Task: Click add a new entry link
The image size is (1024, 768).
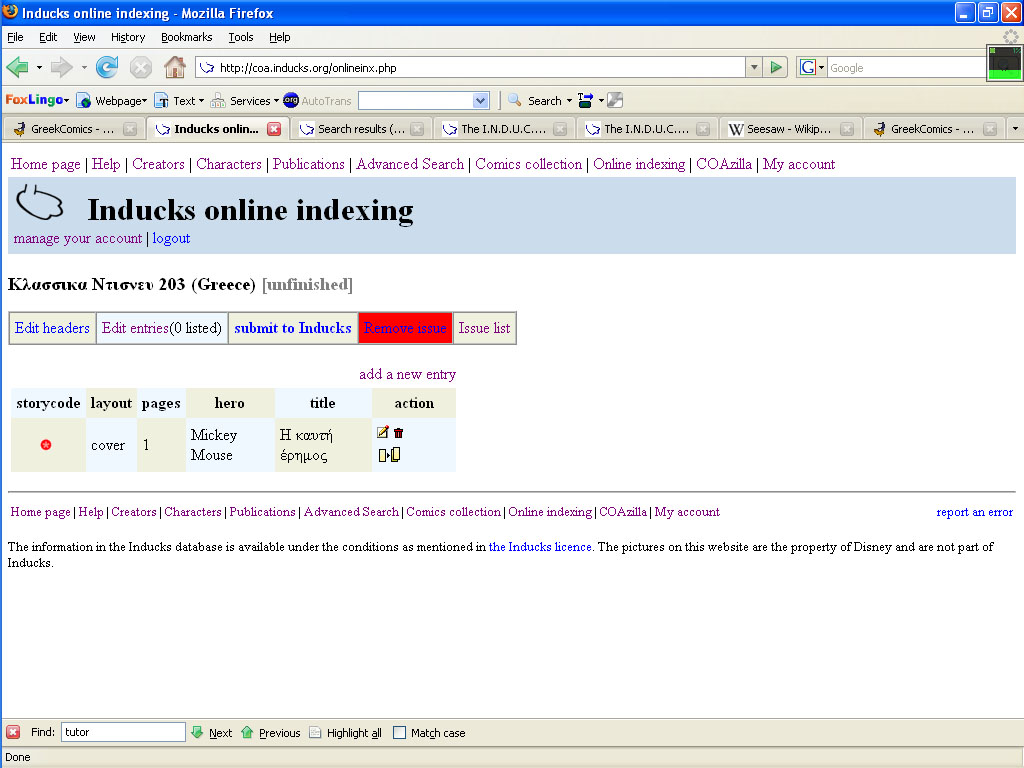Action: point(407,374)
